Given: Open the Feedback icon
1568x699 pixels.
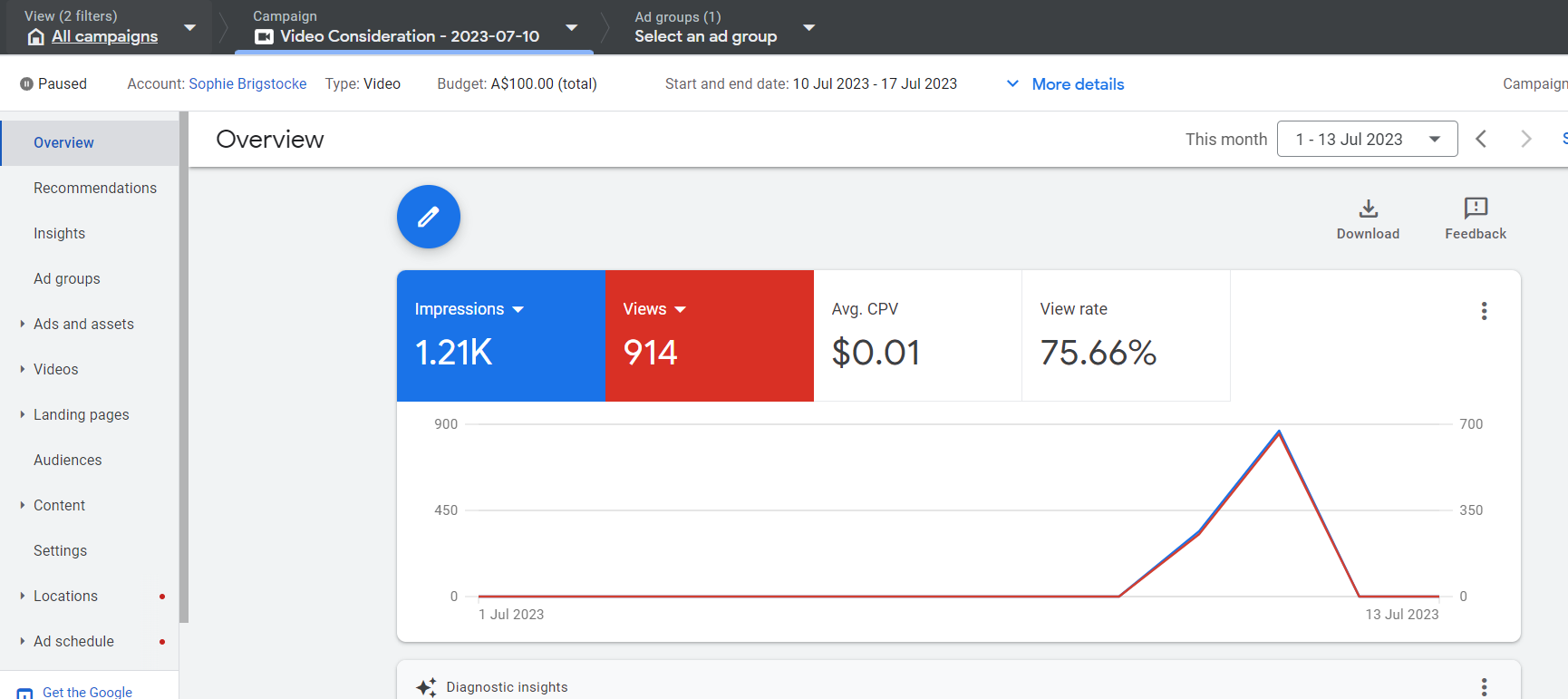Looking at the screenshot, I should click(1476, 208).
